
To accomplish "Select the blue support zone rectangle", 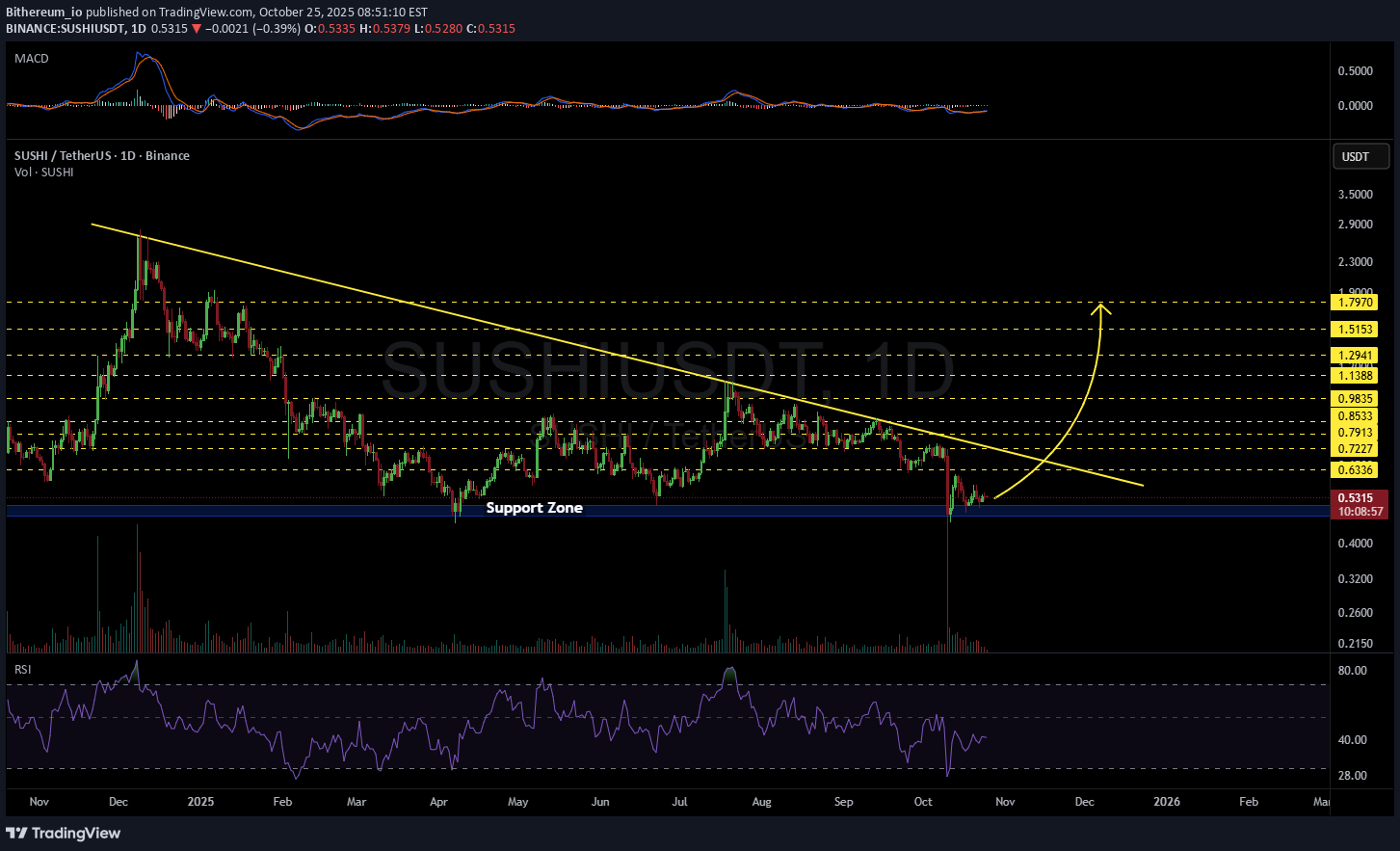I will click(x=289, y=511).
